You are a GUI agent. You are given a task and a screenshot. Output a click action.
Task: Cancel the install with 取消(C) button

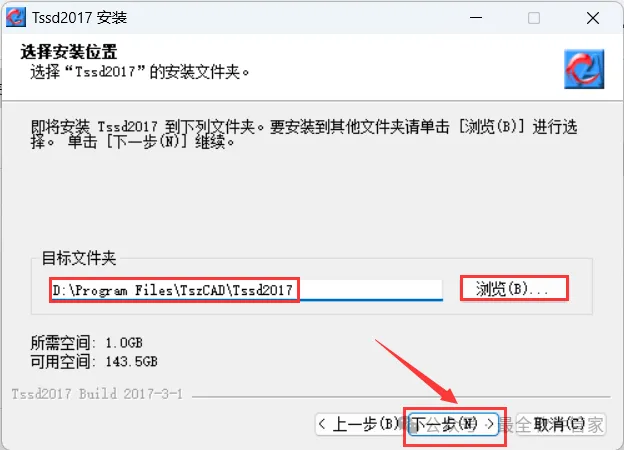(561, 424)
